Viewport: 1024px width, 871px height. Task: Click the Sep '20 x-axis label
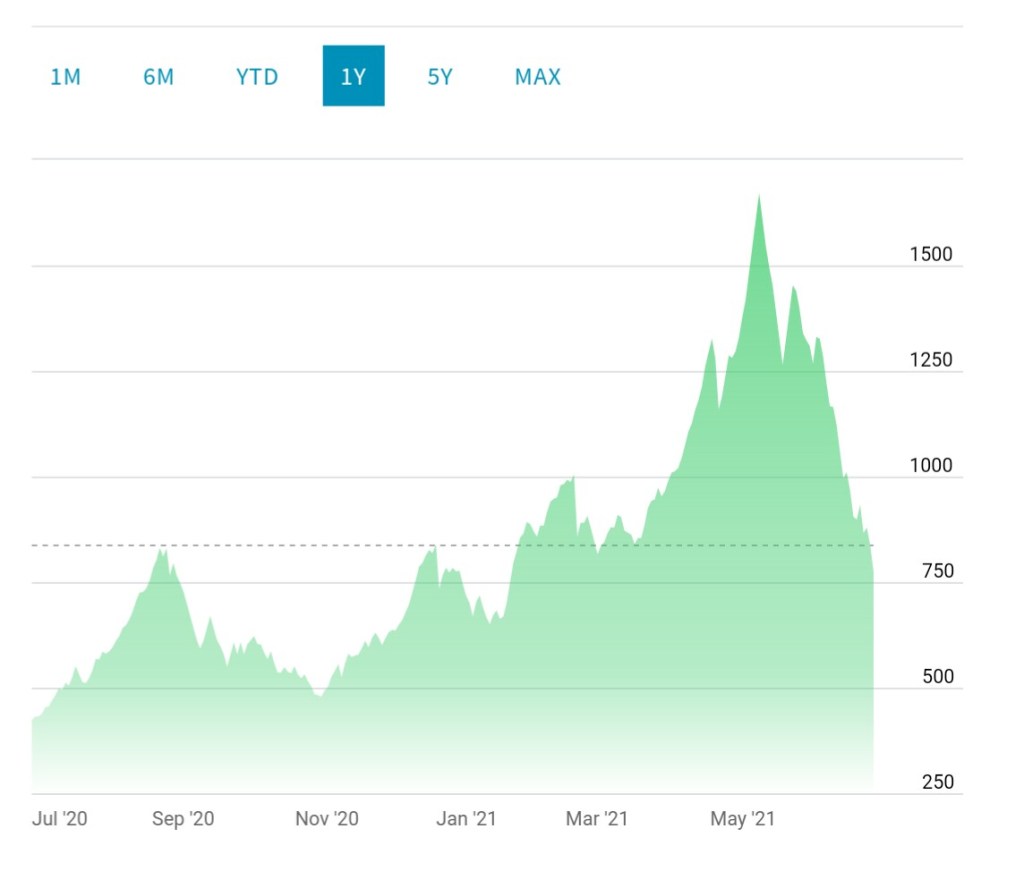[x=183, y=819]
